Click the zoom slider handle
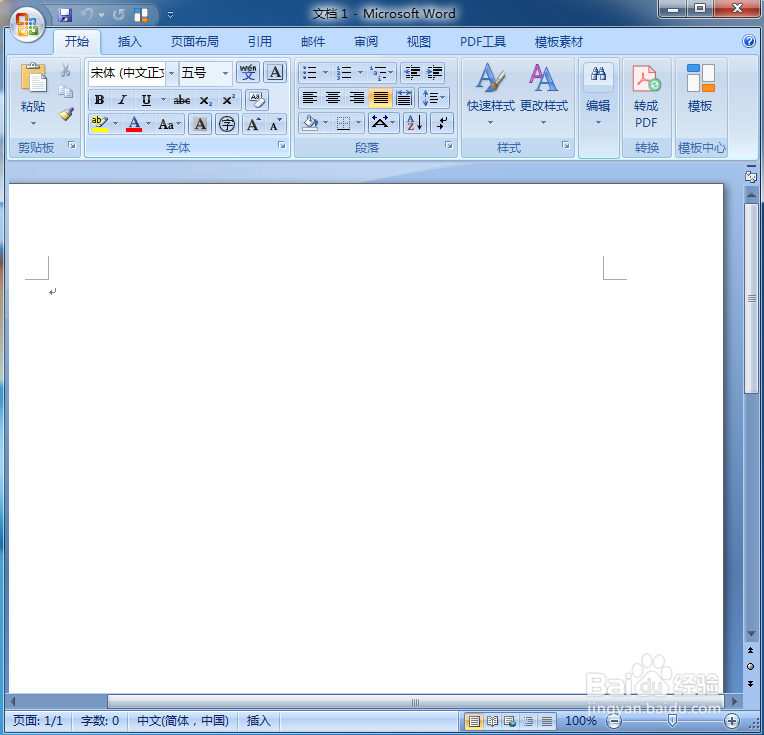This screenshot has width=764, height=735. click(x=673, y=720)
